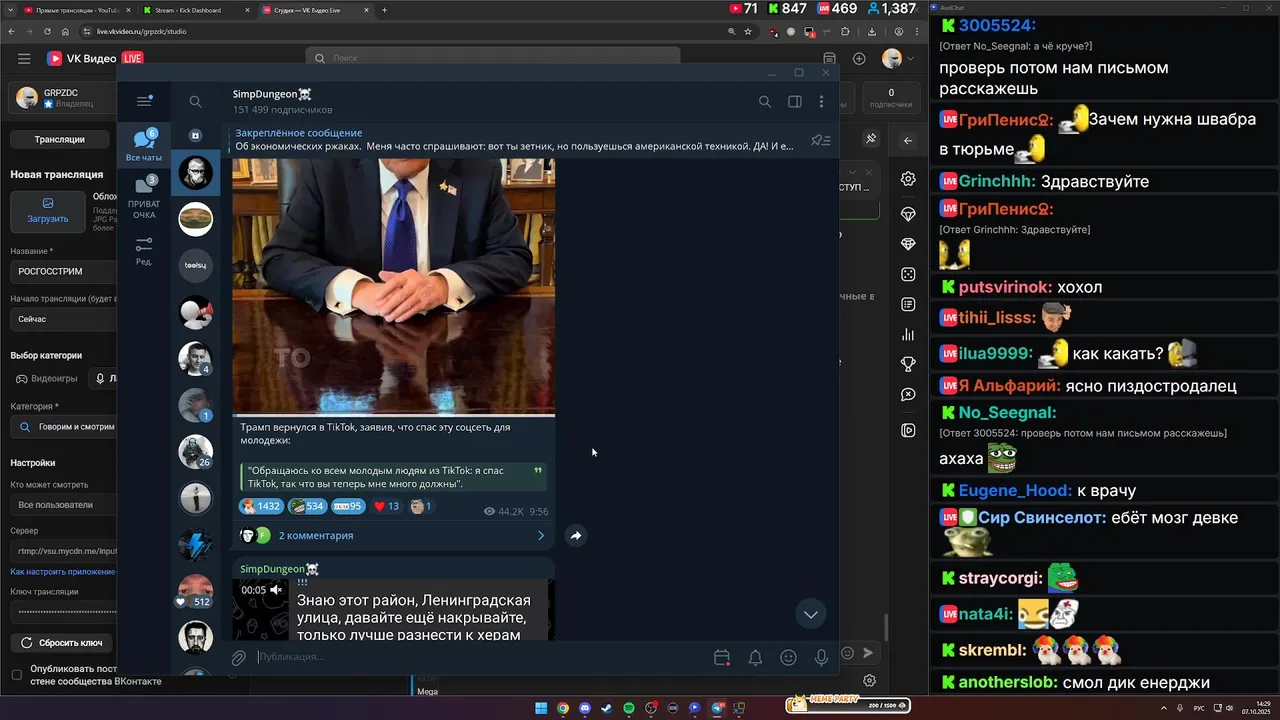Click the 95 reaction on Trump post
Screen dimensions: 1280x720
coord(348,506)
